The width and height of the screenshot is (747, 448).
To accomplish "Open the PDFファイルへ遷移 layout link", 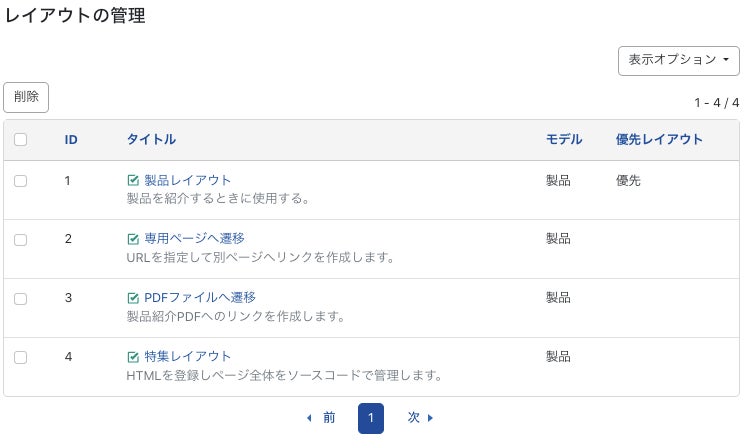I will click(x=200, y=298).
